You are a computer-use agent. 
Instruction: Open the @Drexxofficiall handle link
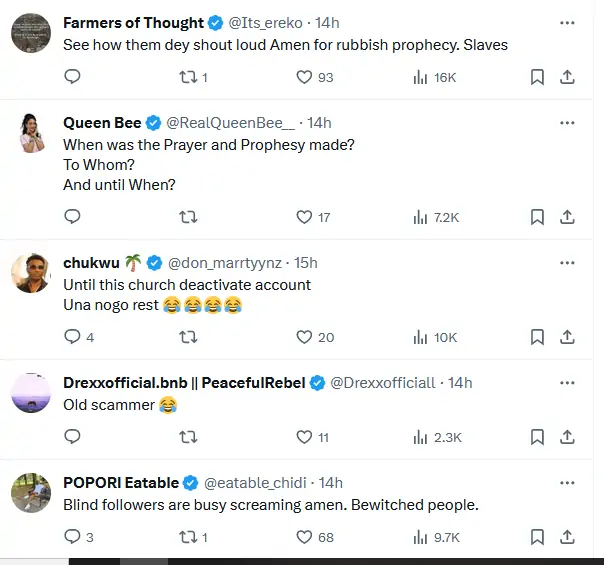[383, 383]
